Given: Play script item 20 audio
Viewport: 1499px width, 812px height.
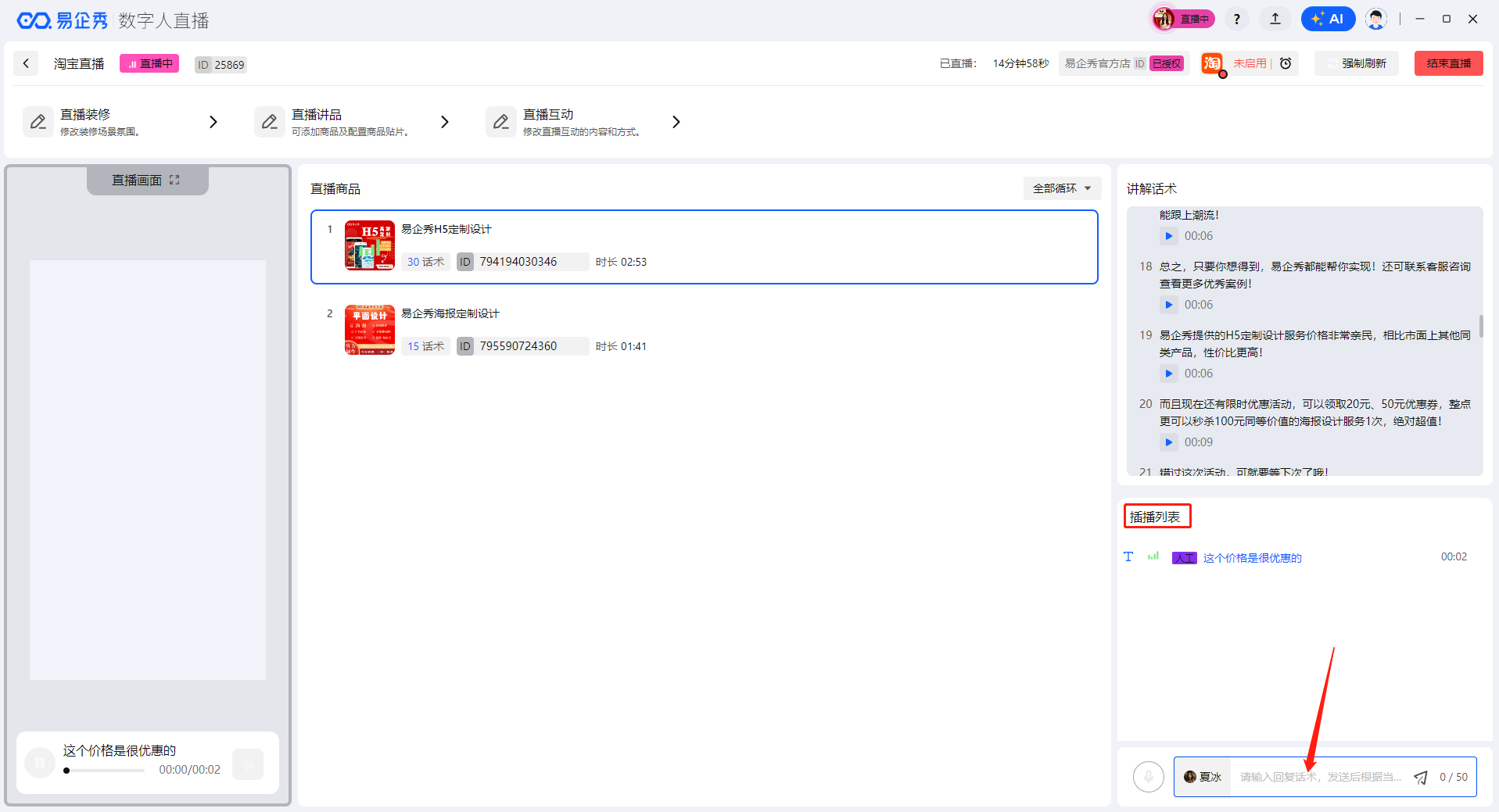Looking at the screenshot, I should click(1168, 442).
